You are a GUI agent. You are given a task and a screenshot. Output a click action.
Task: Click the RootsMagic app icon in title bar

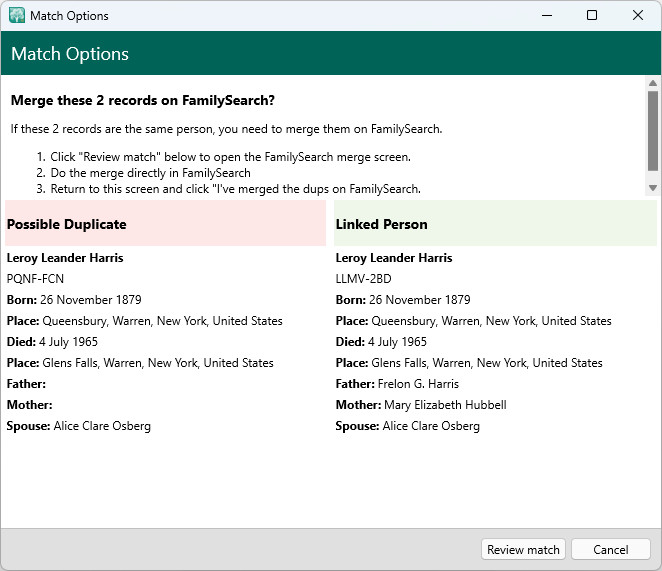pos(17,16)
